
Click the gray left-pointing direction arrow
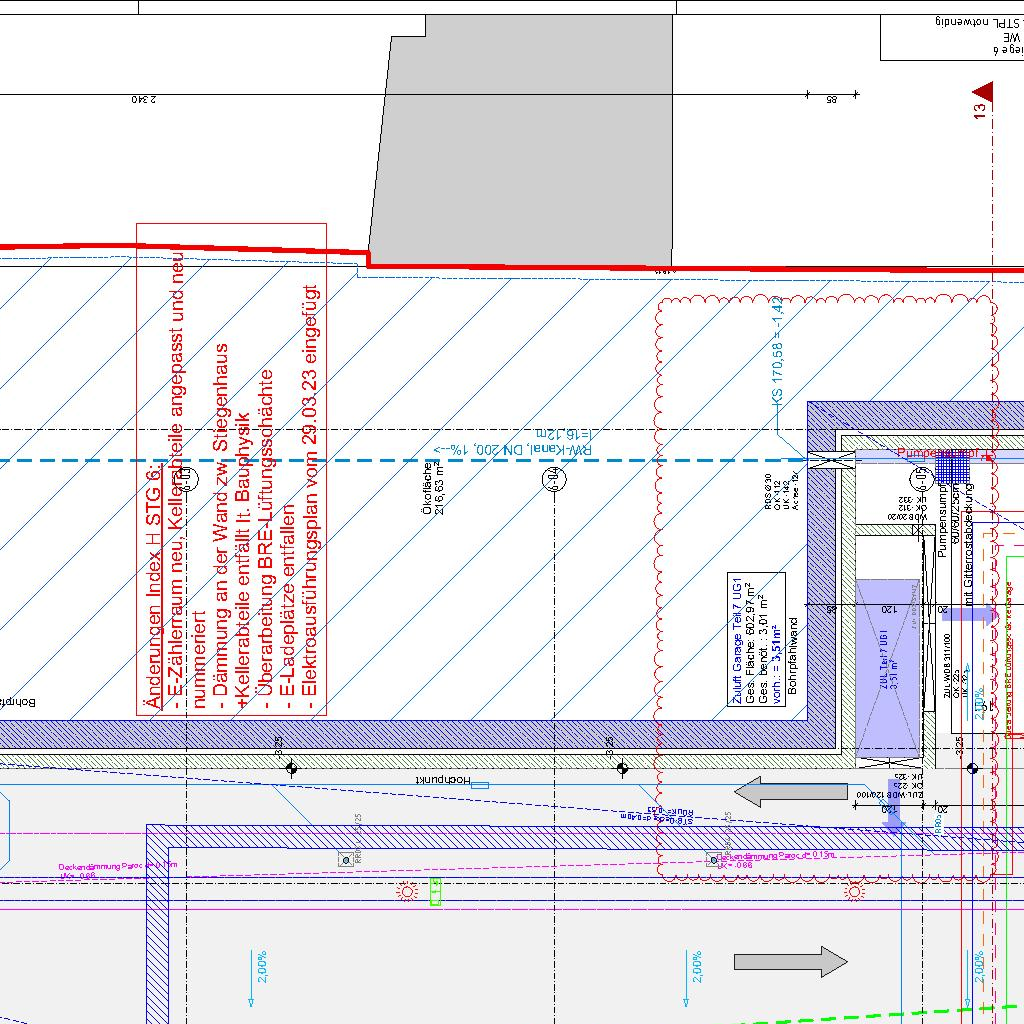point(789,793)
